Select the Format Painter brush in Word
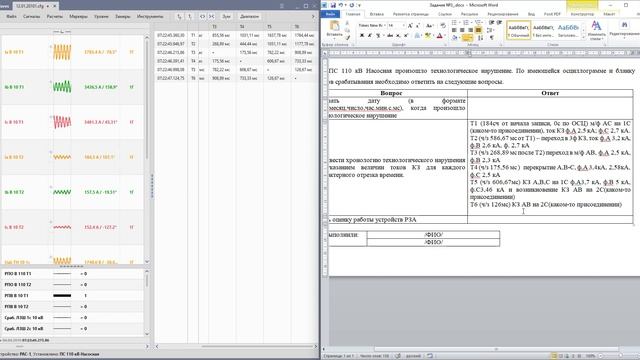This screenshot has height=360, width=640. tap(347, 38)
